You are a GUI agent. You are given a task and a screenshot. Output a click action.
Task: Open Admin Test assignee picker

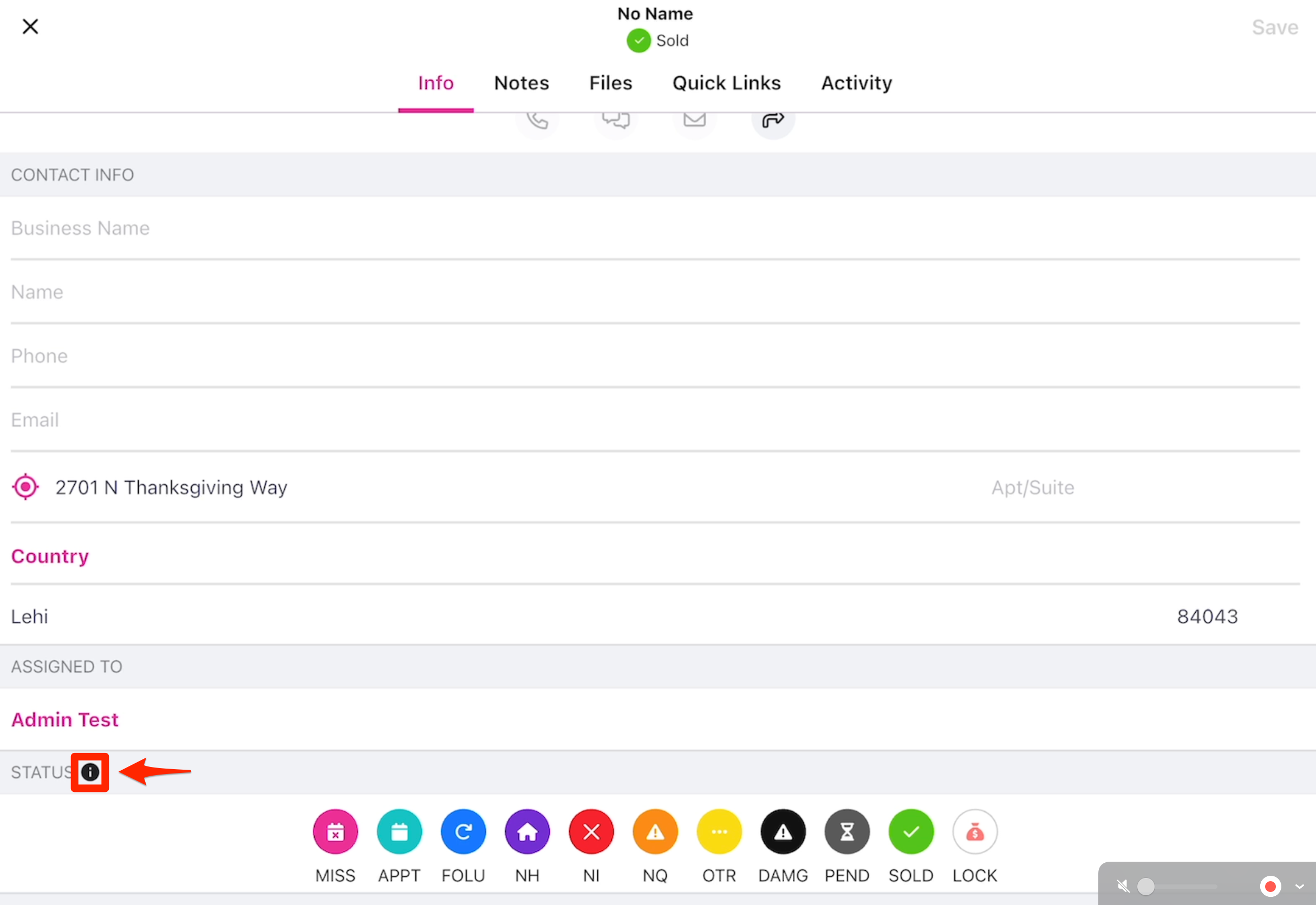[x=65, y=719]
